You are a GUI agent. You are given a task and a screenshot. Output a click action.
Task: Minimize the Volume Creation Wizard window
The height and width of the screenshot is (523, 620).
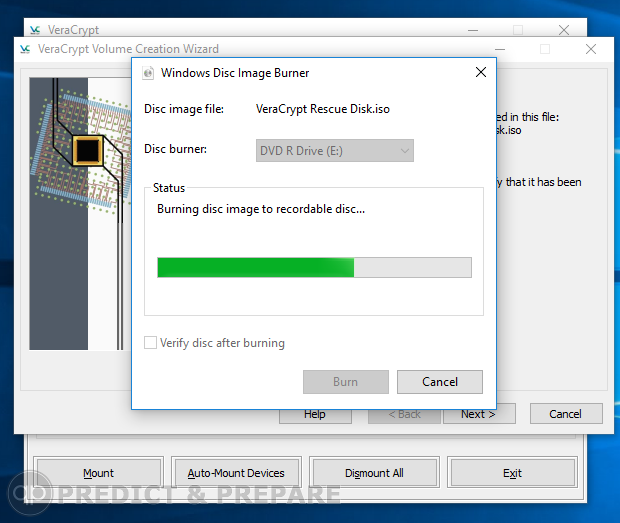500,49
